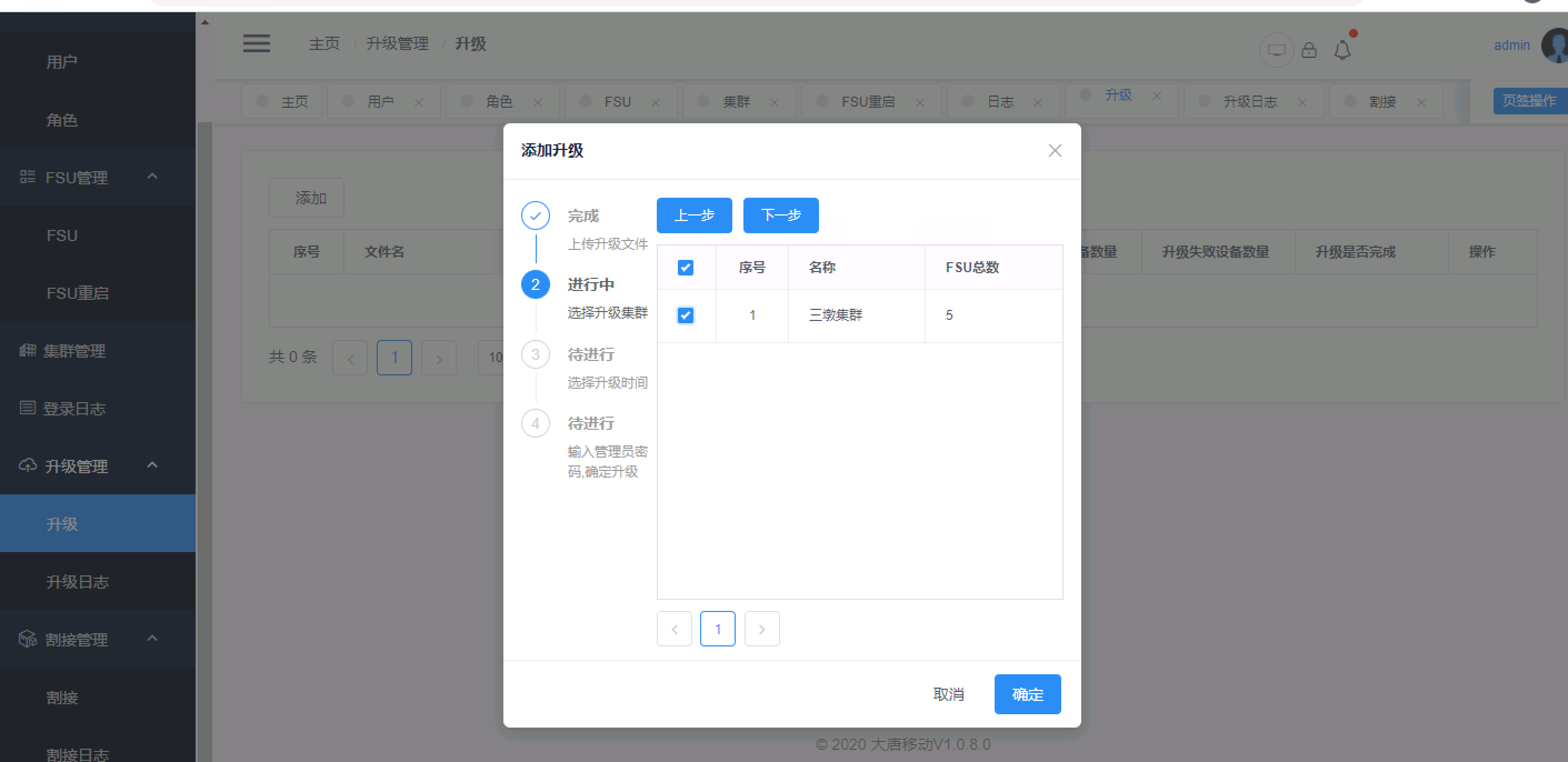The height and width of the screenshot is (762, 1568).
Task: Close the FSU tab with its X
Action: coord(656,102)
